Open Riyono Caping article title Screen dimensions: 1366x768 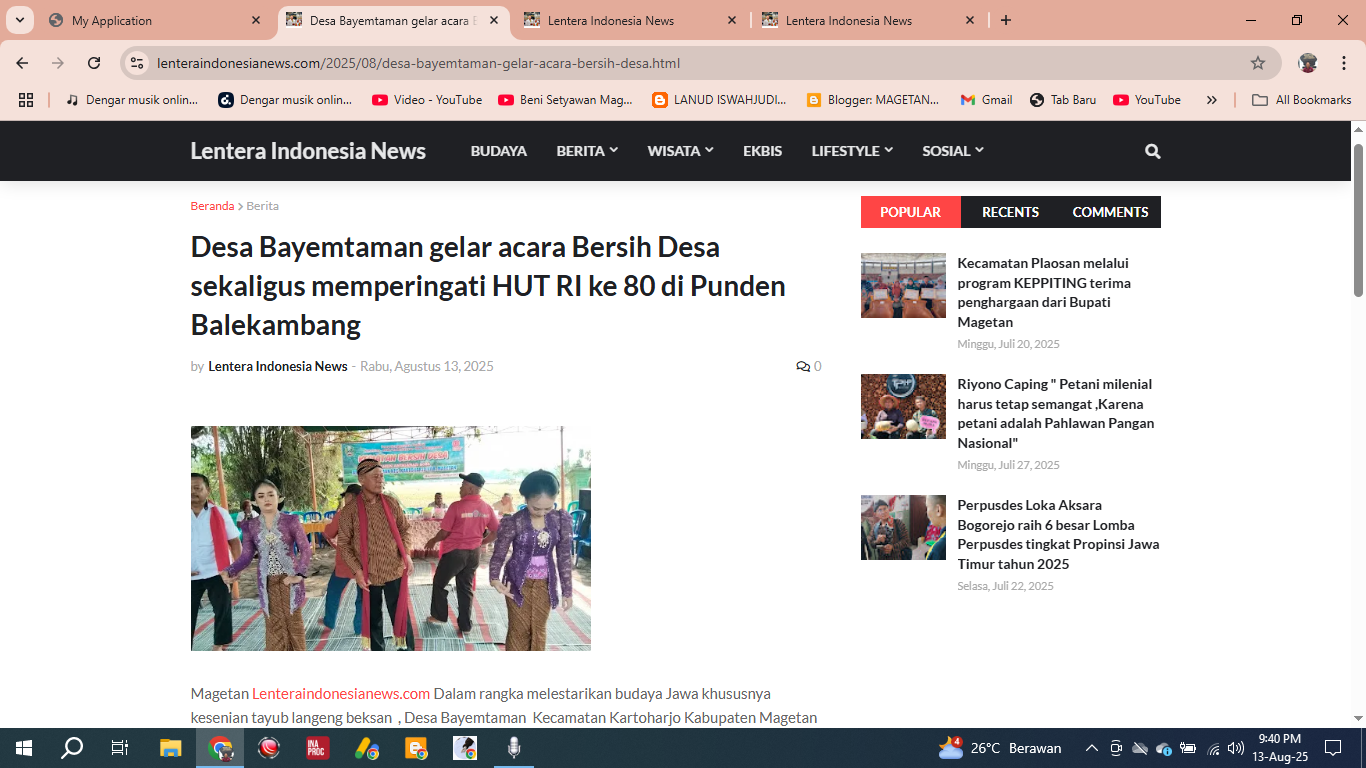[x=1056, y=414]
